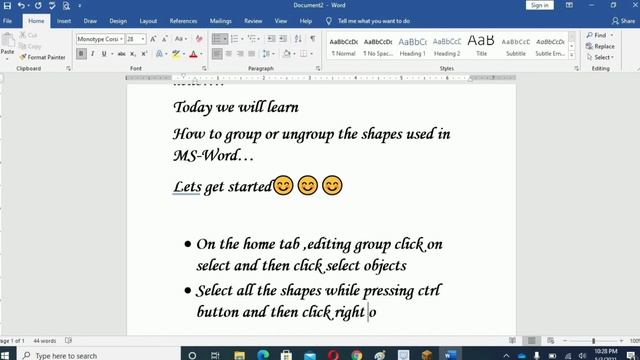Apply the Normal style

click(x=343, y=46)
